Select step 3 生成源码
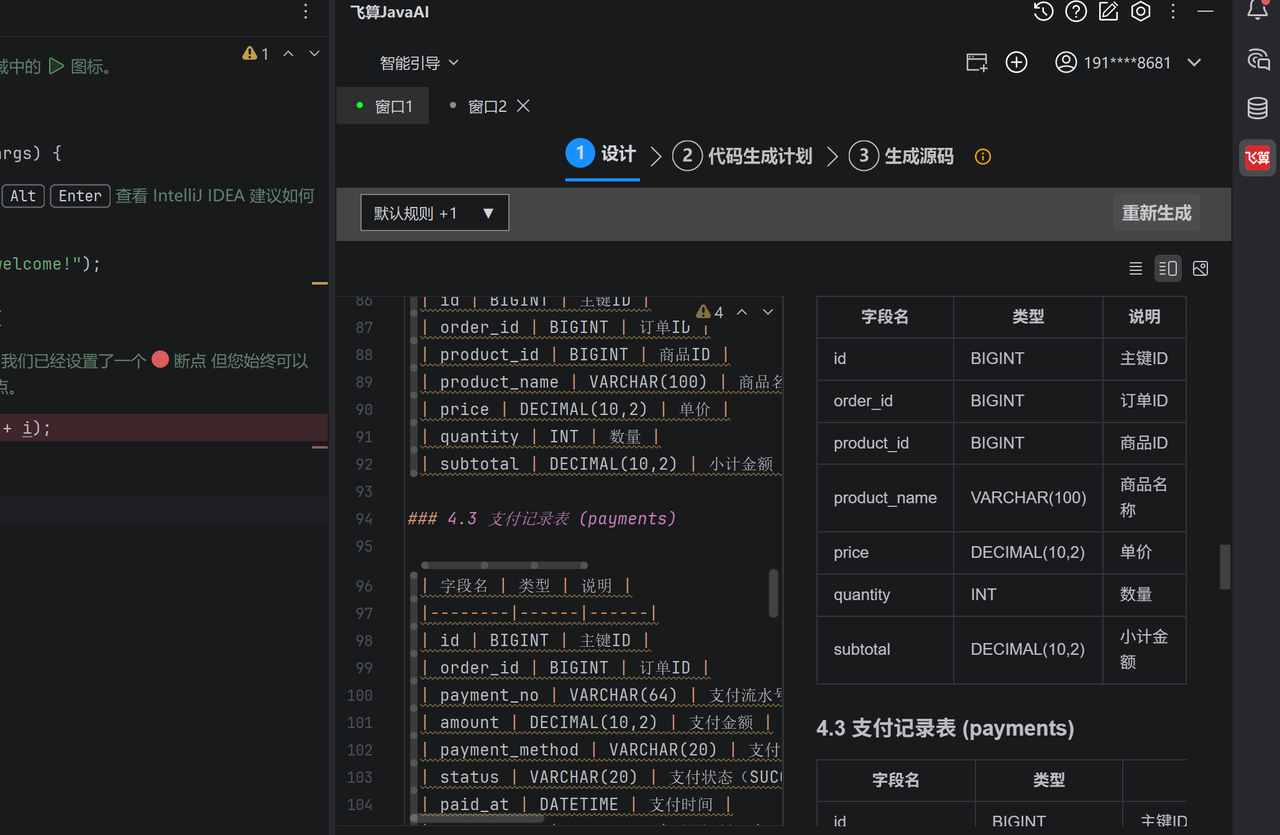Viewport: 1280px width, 835px height. (x=902, y=156)
